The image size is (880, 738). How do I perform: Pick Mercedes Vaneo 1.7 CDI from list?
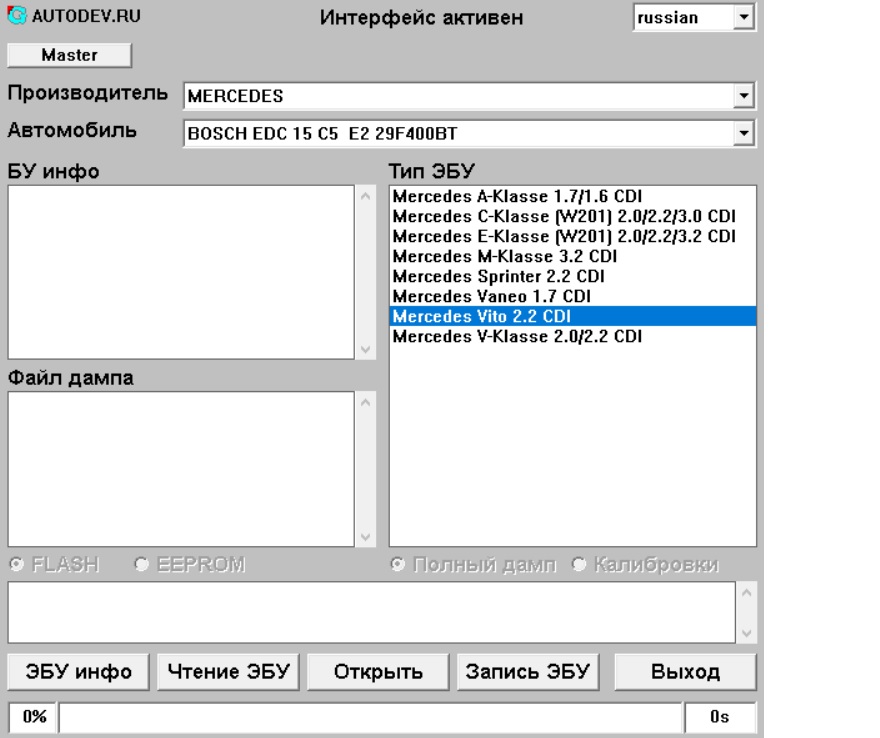pyautogui.click(x=492, y=296)
